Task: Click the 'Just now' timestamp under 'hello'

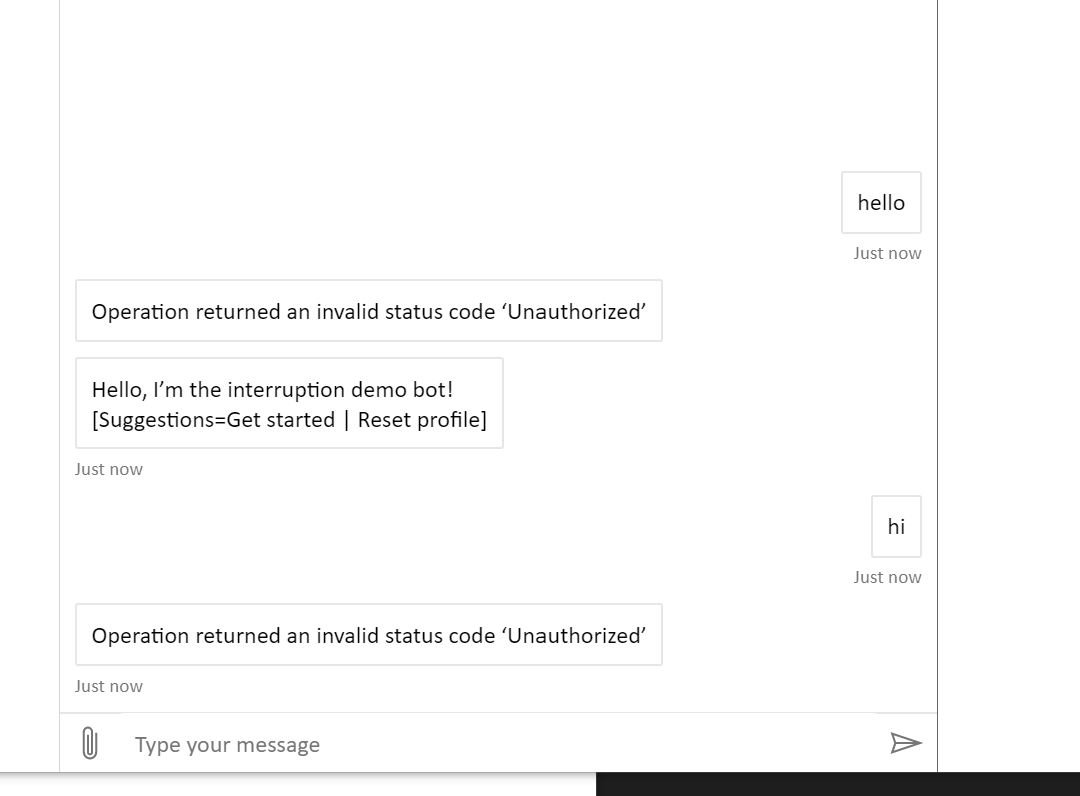Action: [x=887, y=253]
